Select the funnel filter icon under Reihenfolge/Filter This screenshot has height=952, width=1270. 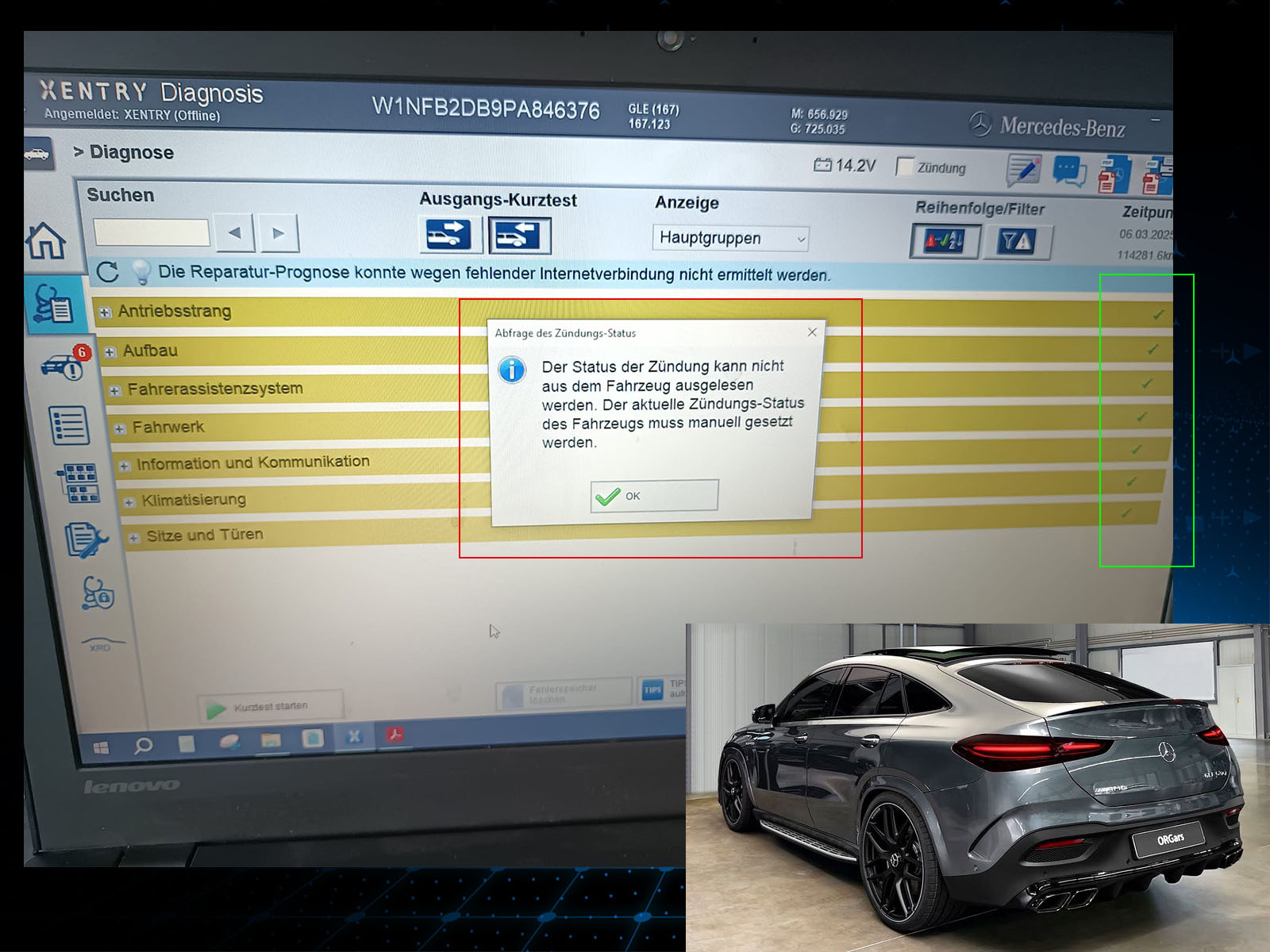pyautogui.click(x=1018, y=241)
